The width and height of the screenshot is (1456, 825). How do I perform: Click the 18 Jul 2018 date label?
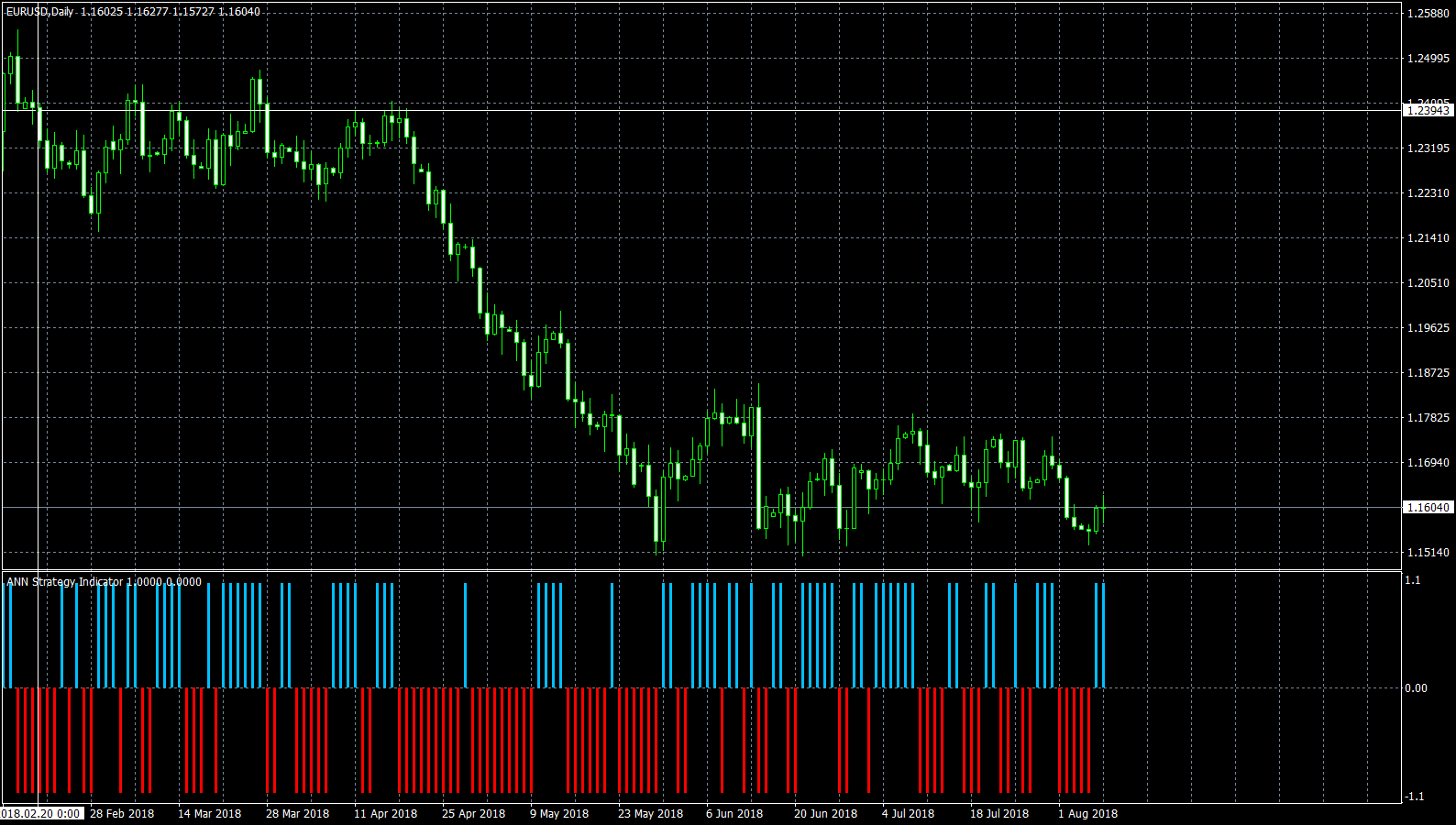point(999,814)
